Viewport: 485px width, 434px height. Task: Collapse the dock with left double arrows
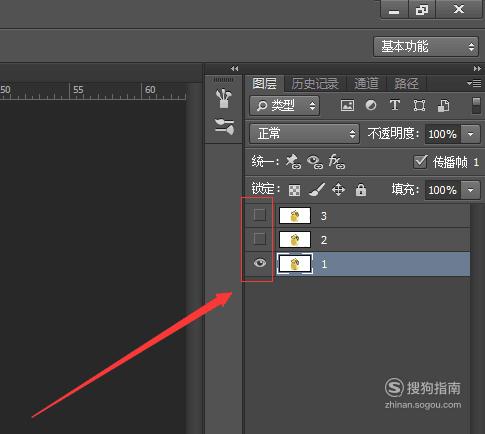pyautogui.click(x=234, y=69)
